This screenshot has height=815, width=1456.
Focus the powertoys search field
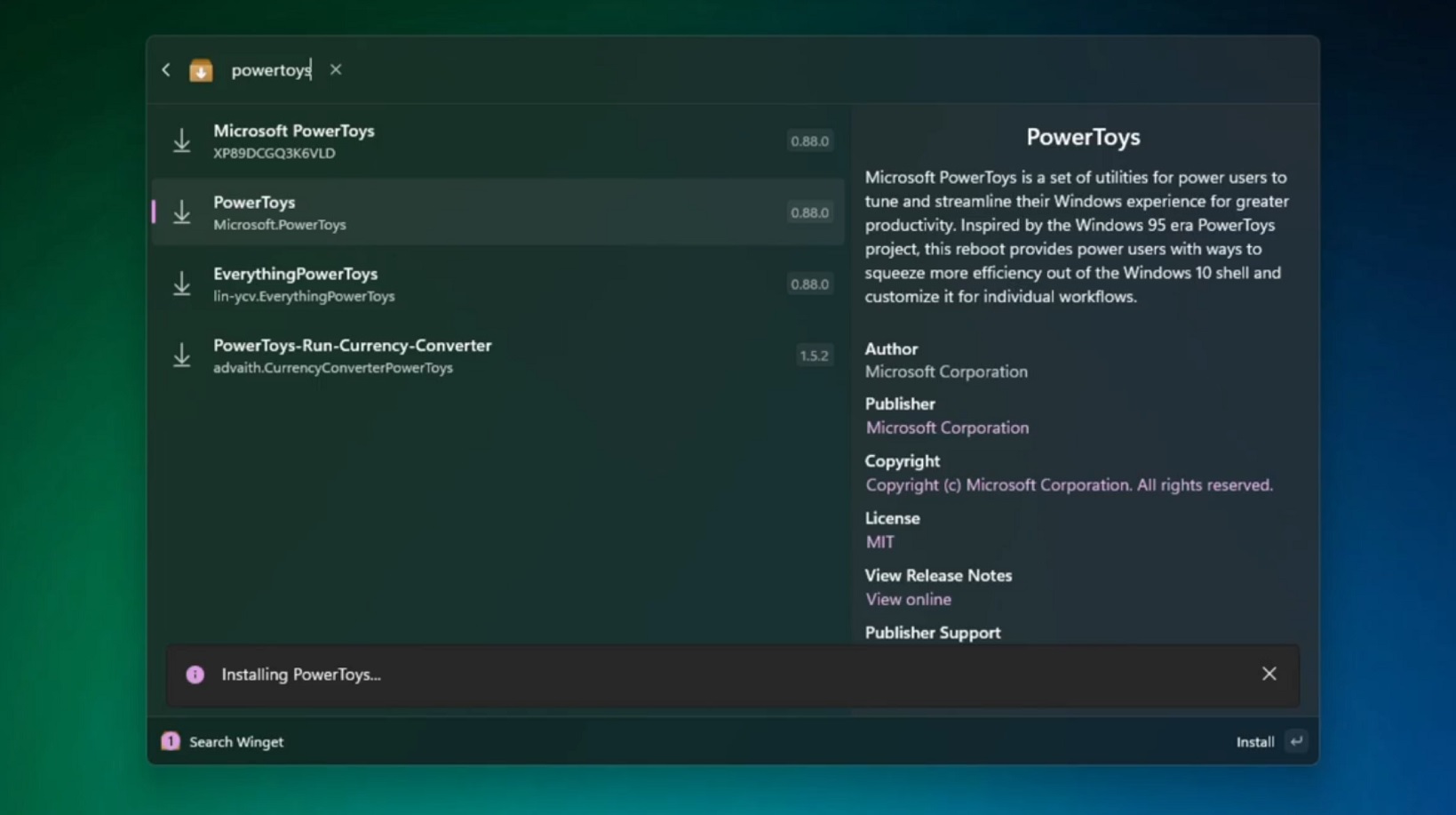tap(271, 70)
